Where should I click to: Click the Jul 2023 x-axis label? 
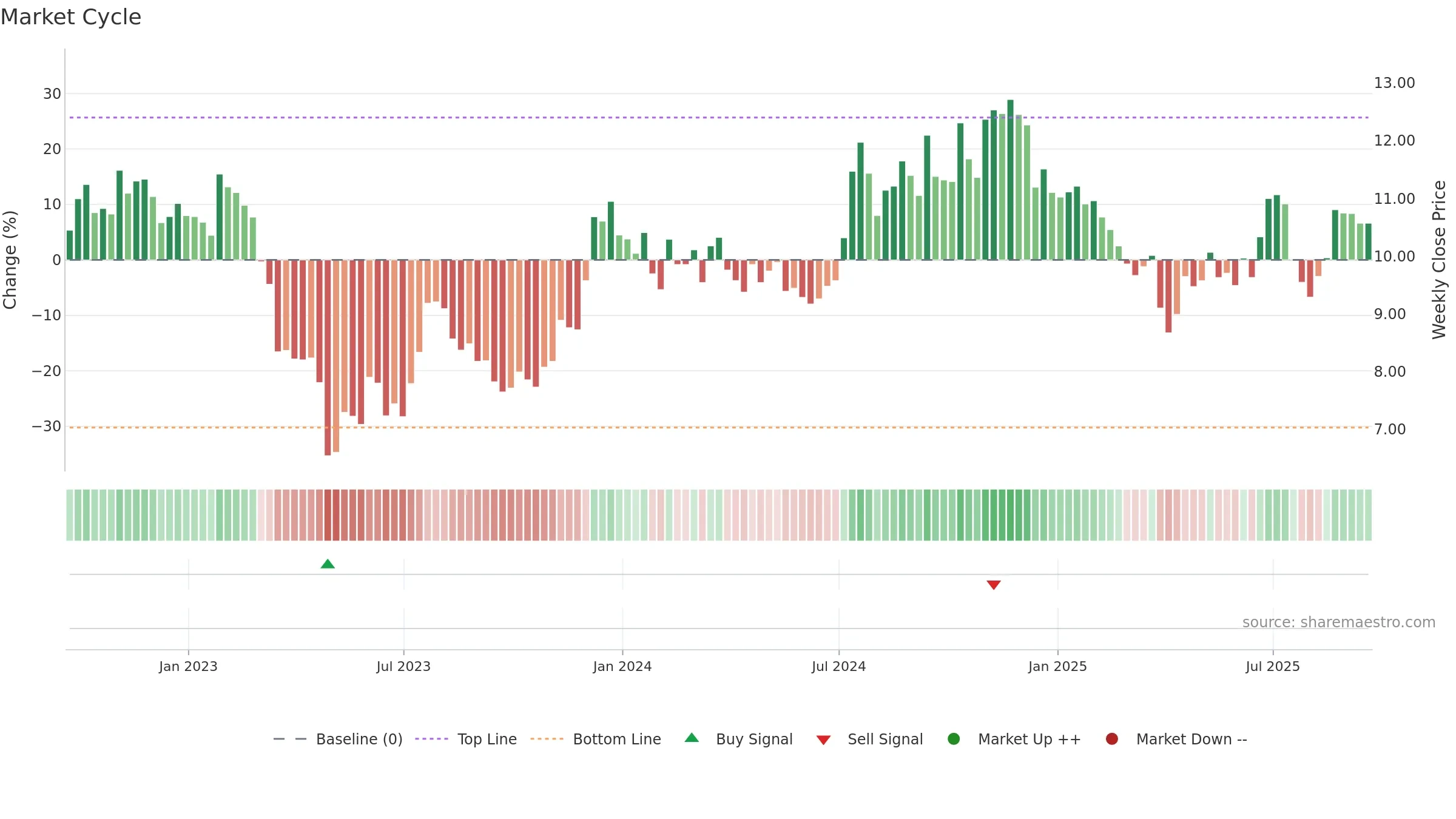coord(403,667)
